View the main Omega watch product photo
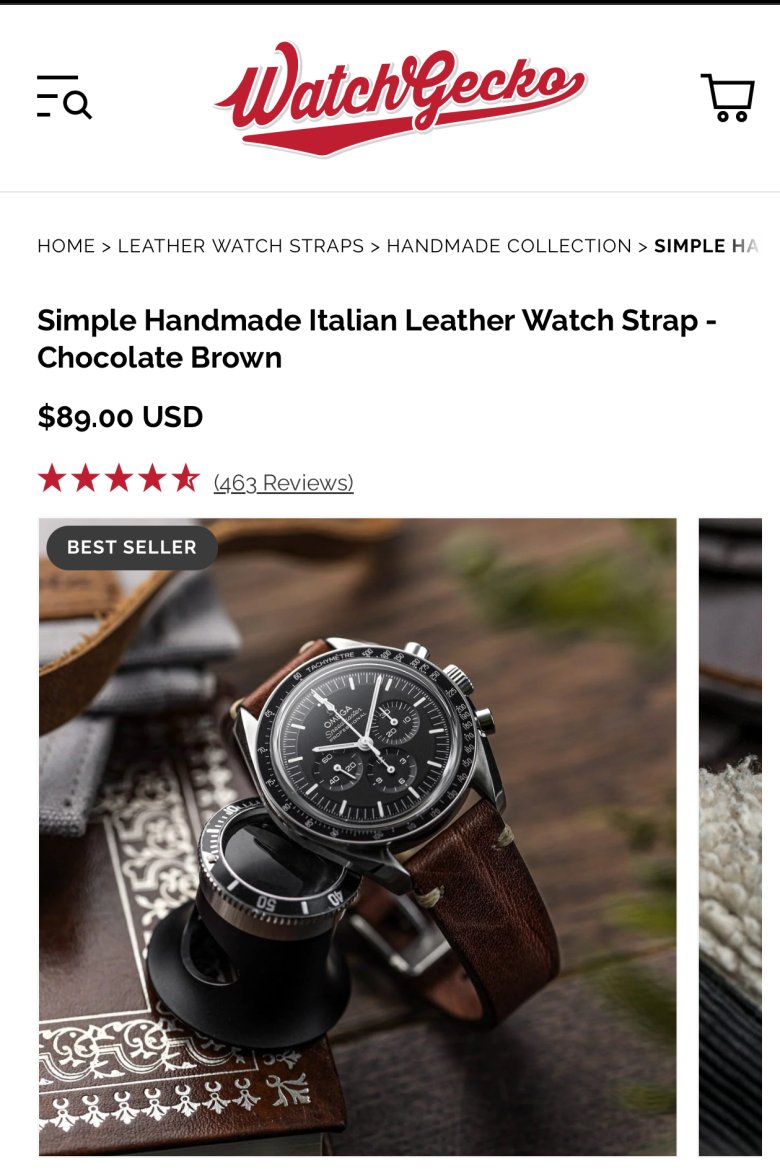Screen dimensions: 780x1176 point(358,837)
